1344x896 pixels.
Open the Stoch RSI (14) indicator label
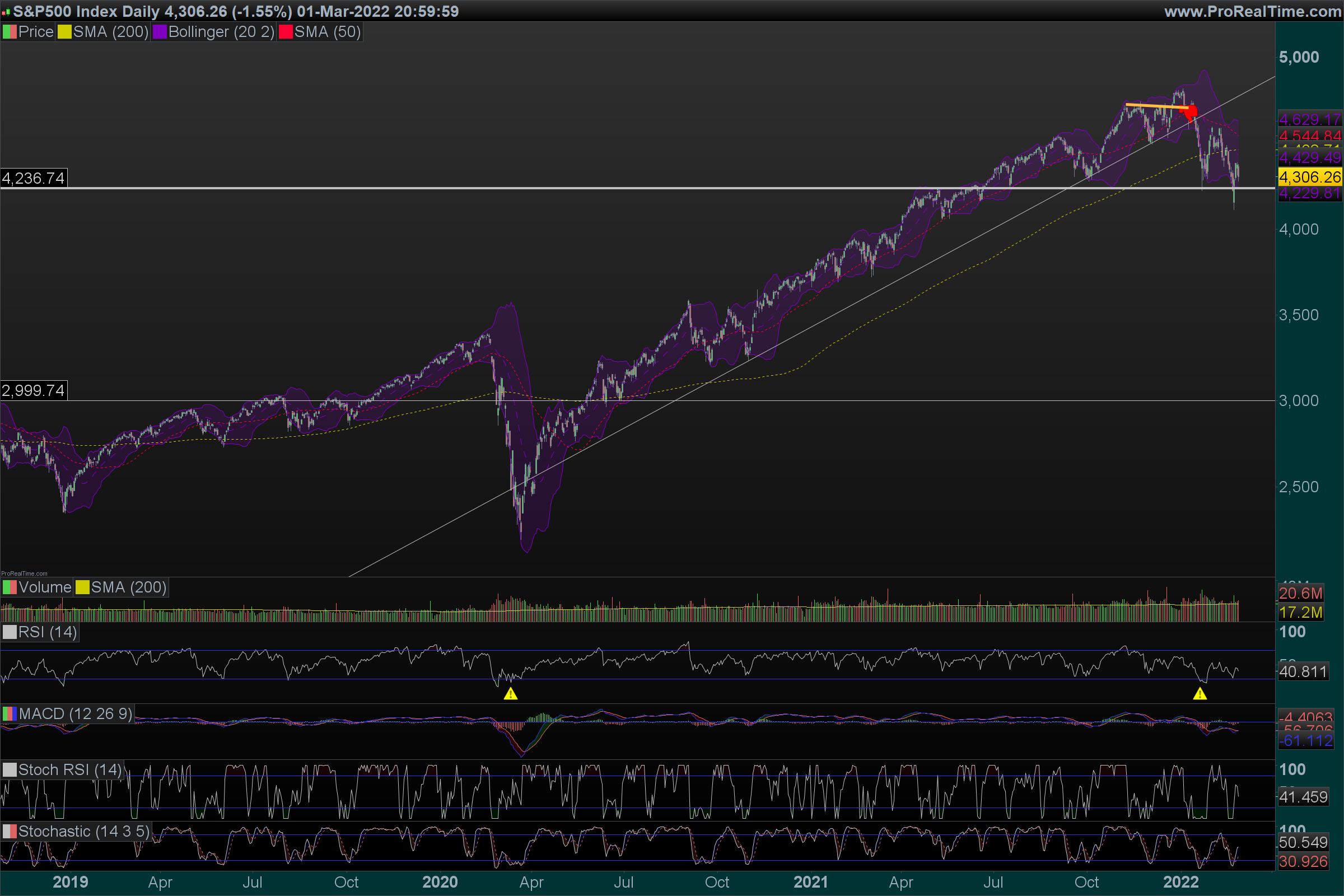pos(69,769)
